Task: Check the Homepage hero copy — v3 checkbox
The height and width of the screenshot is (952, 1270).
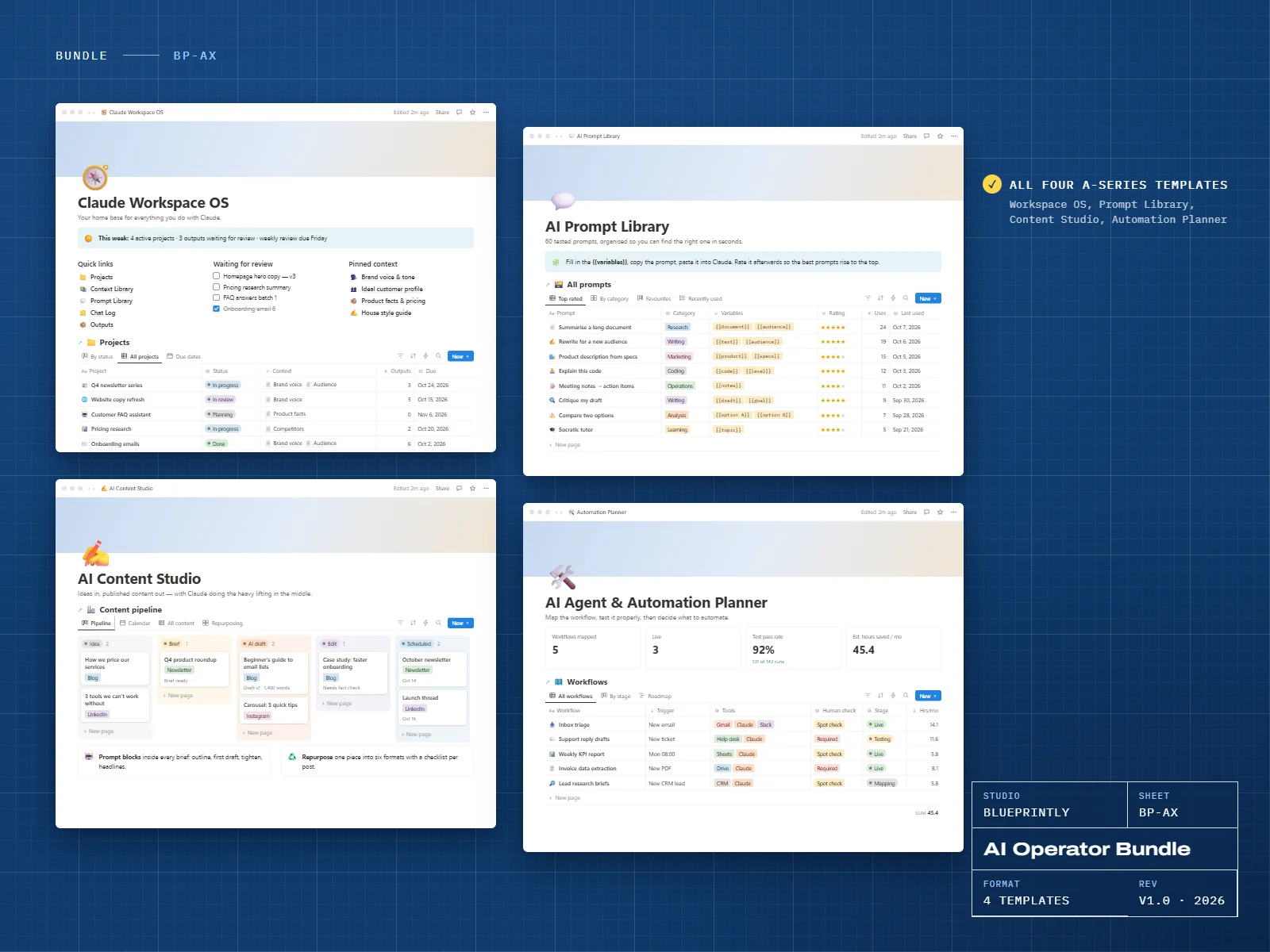Action: [216, 276]
